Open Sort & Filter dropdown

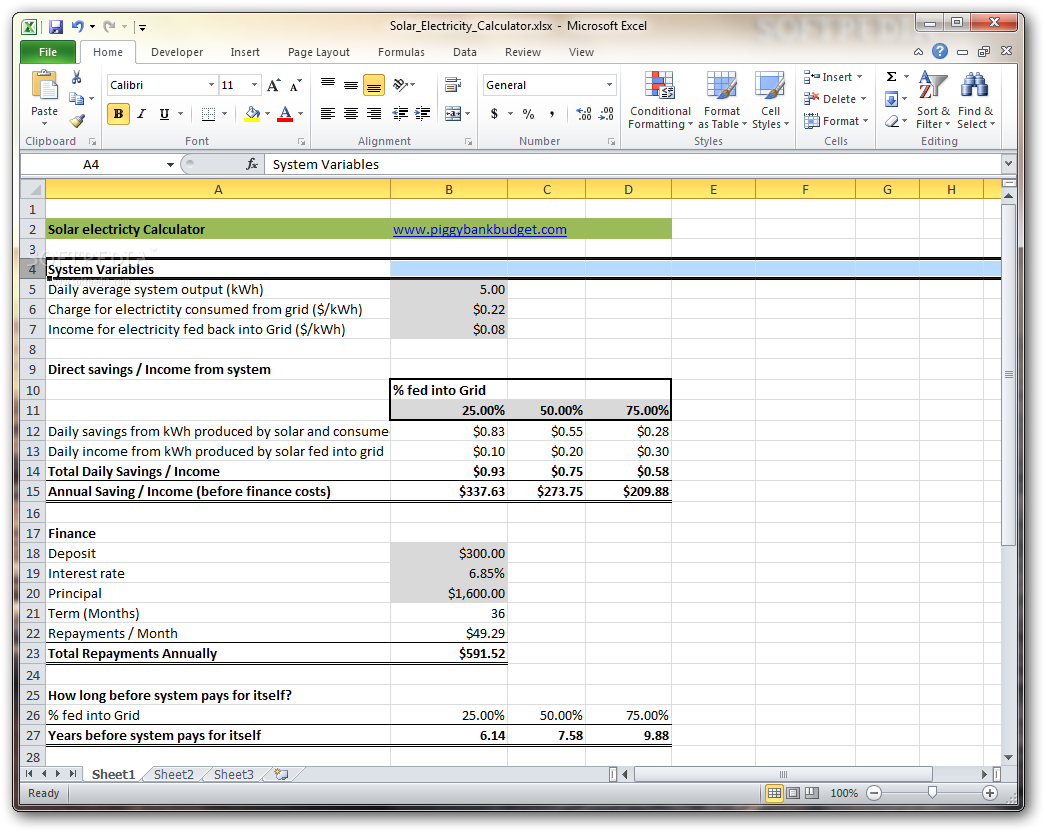(933, 100)
